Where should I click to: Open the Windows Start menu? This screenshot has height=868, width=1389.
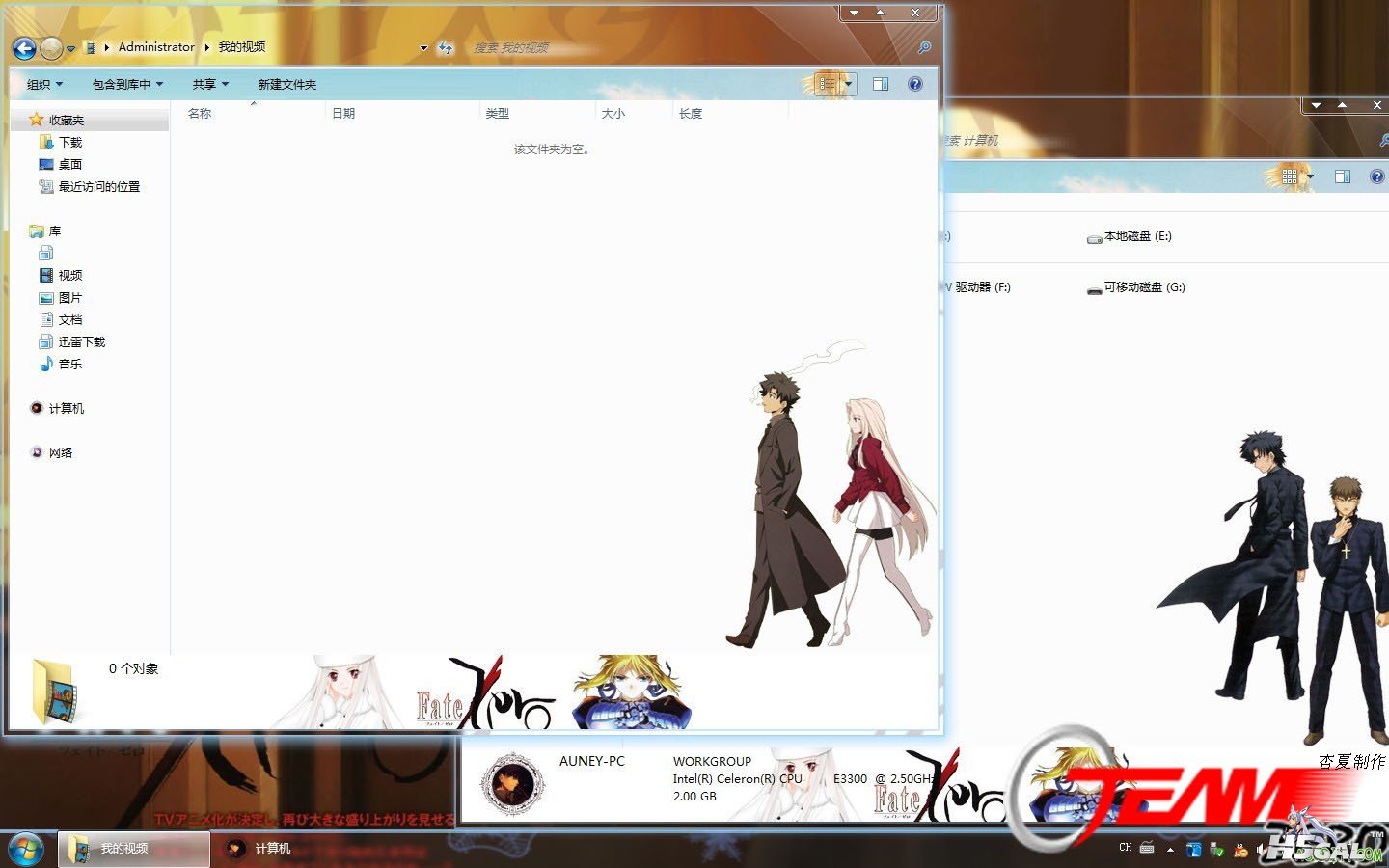tap(26, 849)
